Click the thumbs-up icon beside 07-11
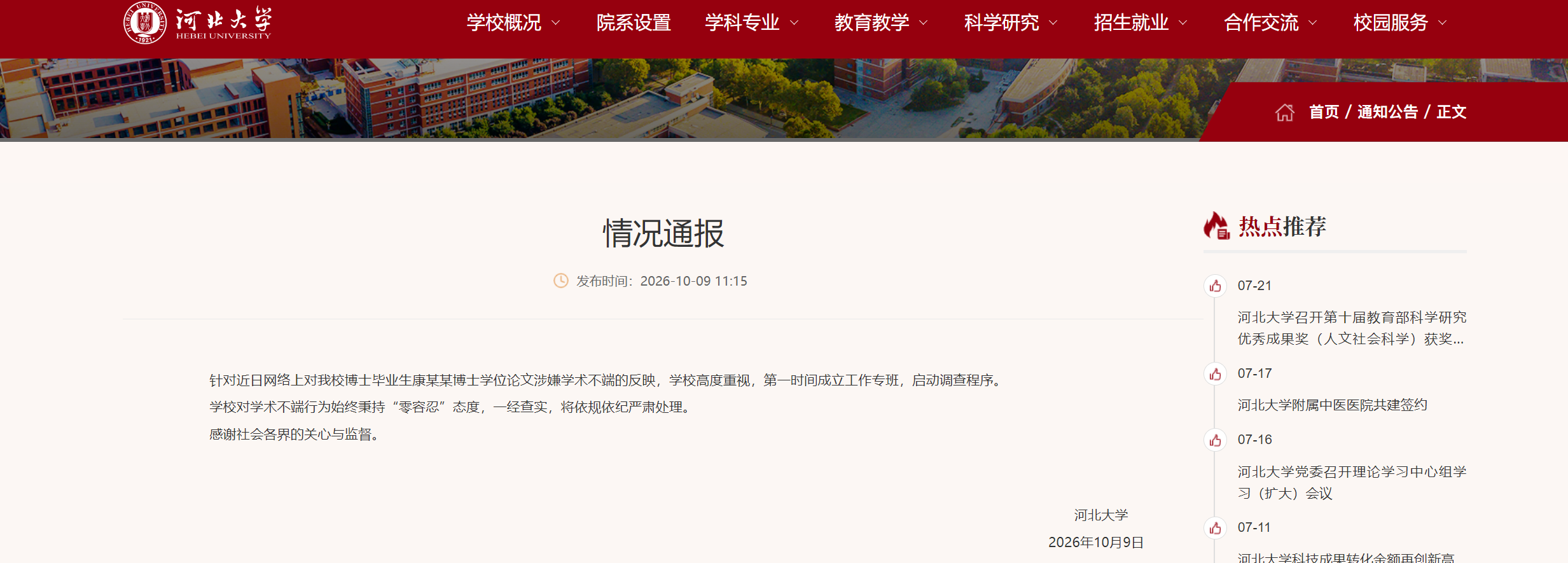Viewport: 1568px width, 563px height. click(x=1215, y=528)
